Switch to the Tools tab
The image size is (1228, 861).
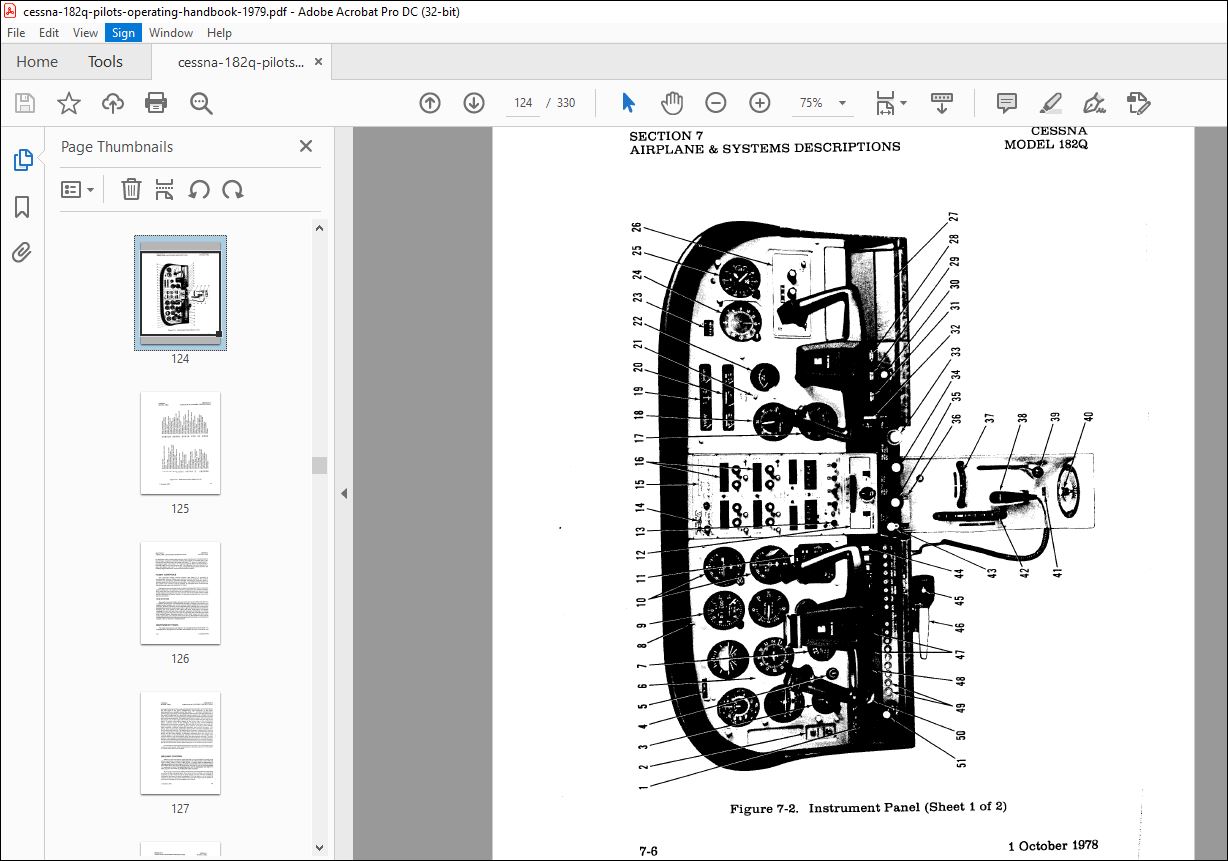point(105,62)
